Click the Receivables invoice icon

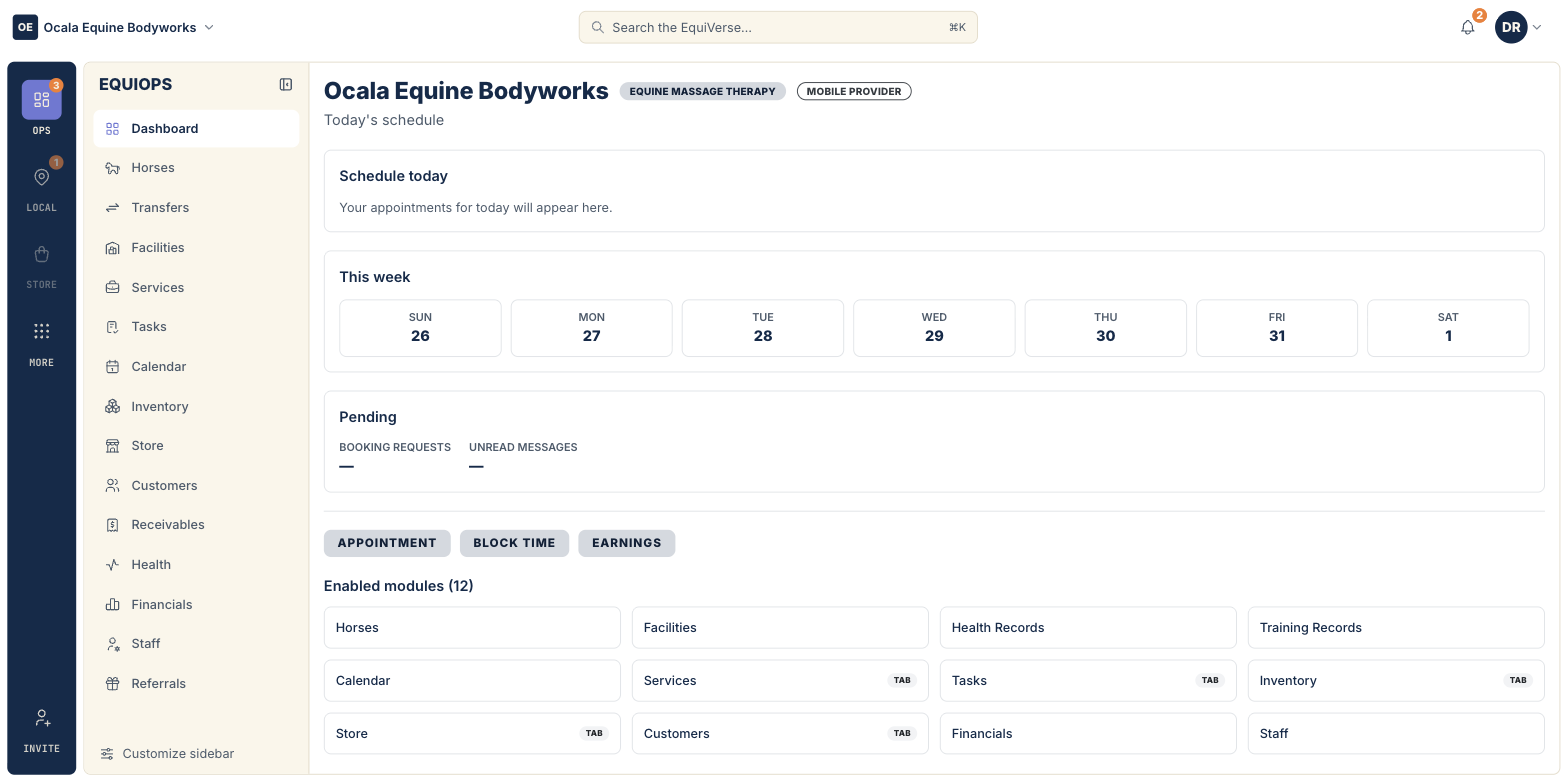click(113, 525)
